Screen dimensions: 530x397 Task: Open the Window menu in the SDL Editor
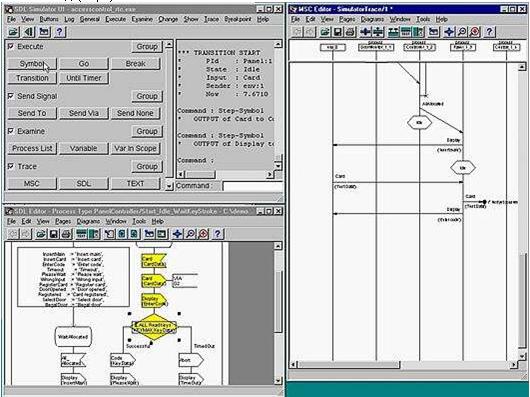click(x=116, y=221)
